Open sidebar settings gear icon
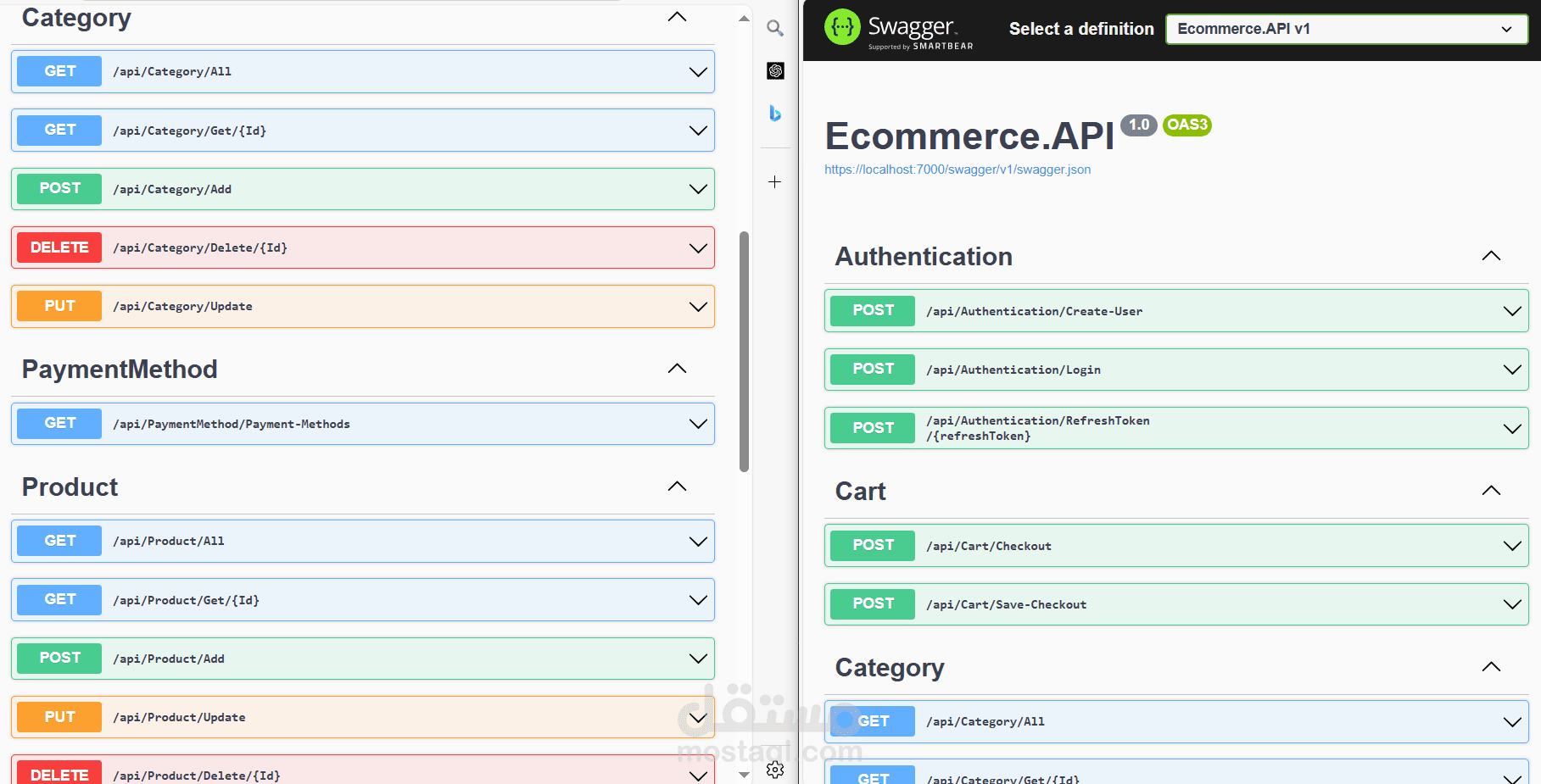 [x=775, y=770]
